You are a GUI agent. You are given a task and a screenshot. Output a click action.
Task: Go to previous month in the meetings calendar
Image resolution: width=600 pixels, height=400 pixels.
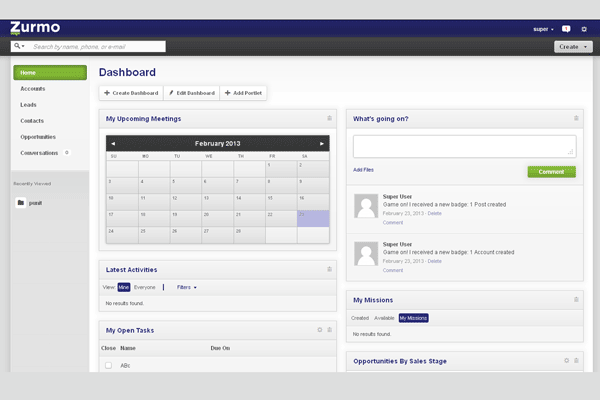113,144
